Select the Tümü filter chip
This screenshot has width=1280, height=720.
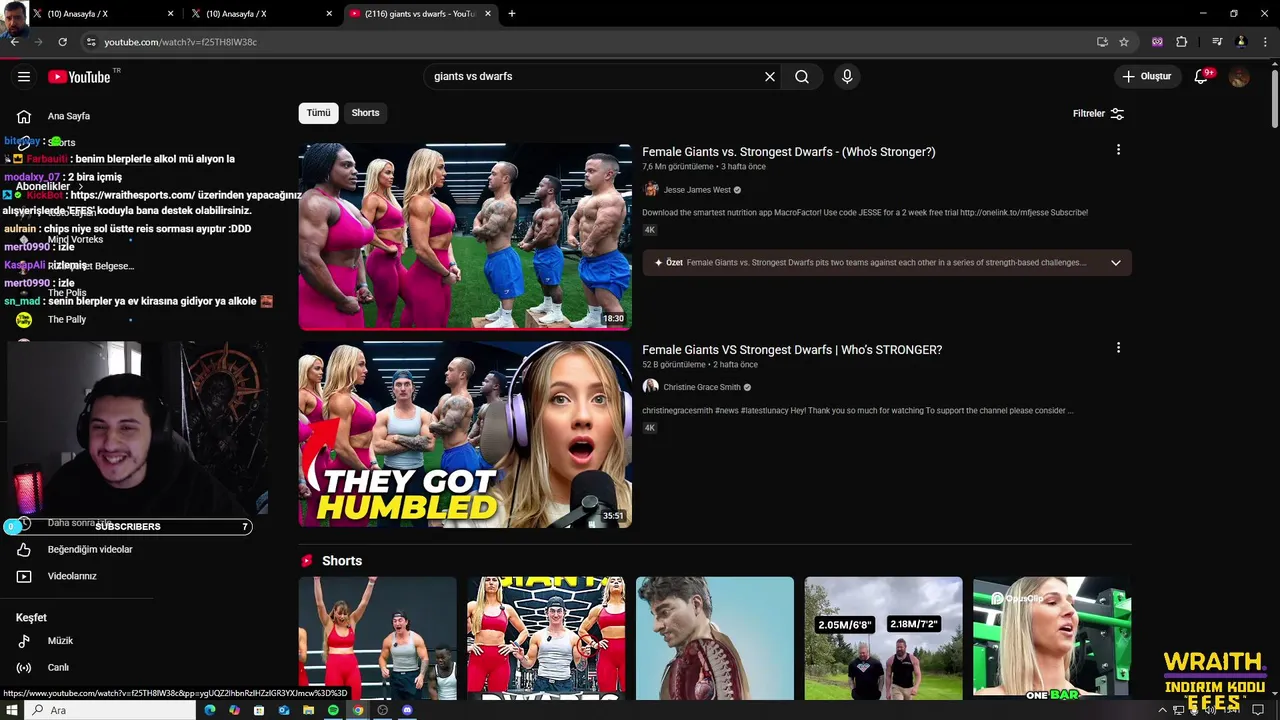pos(318,113)
